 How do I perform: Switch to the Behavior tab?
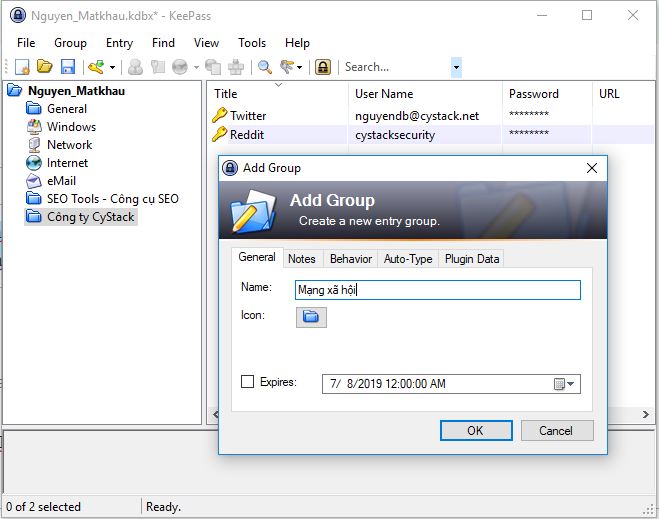[x=351, y=258]
